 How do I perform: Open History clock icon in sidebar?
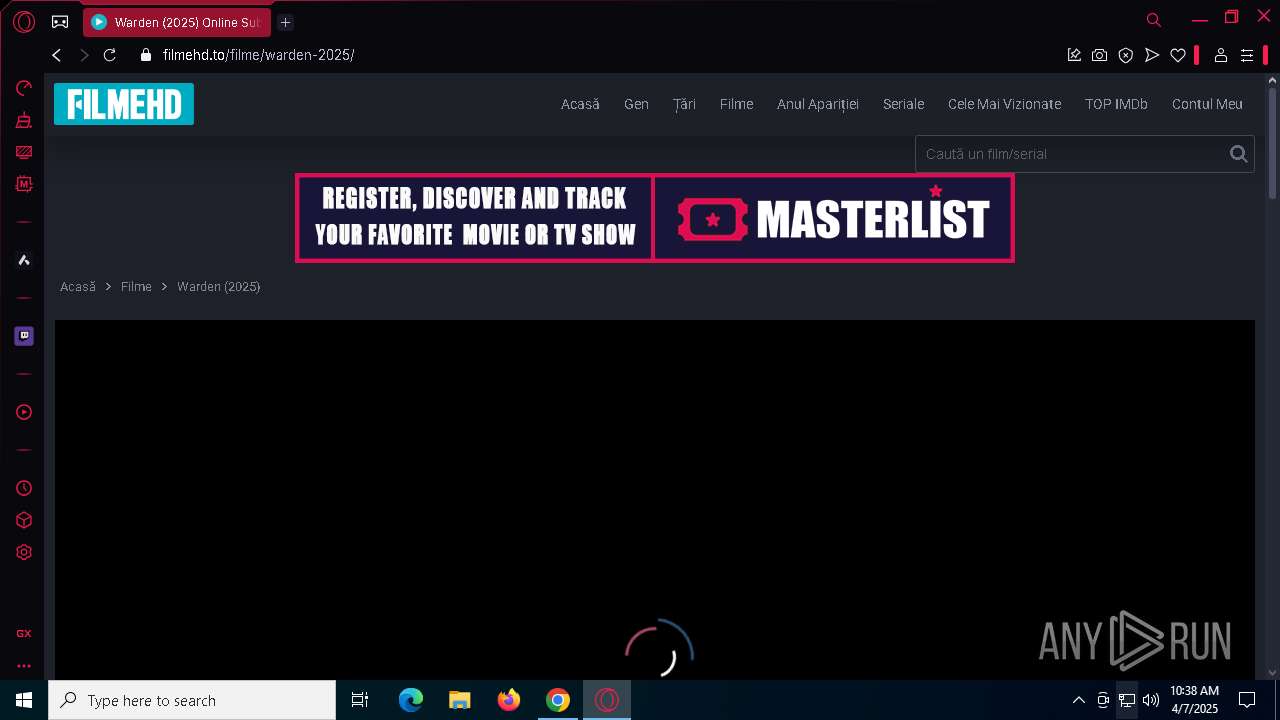24,488
